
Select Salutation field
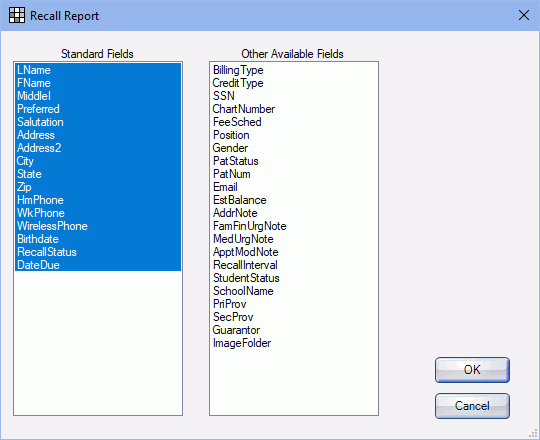pos(98,122)
